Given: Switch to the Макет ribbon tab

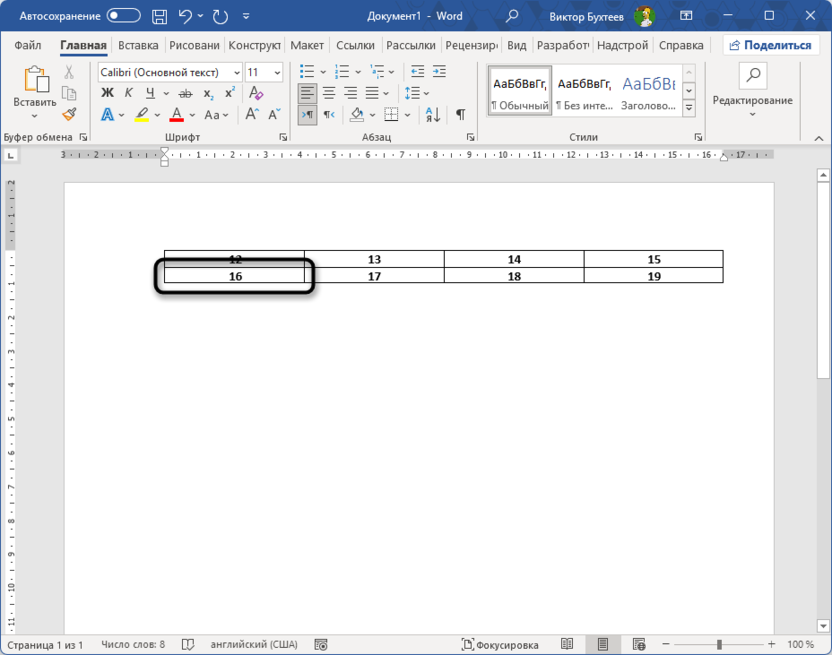Looking at the screenshot, I should point(307,45).
